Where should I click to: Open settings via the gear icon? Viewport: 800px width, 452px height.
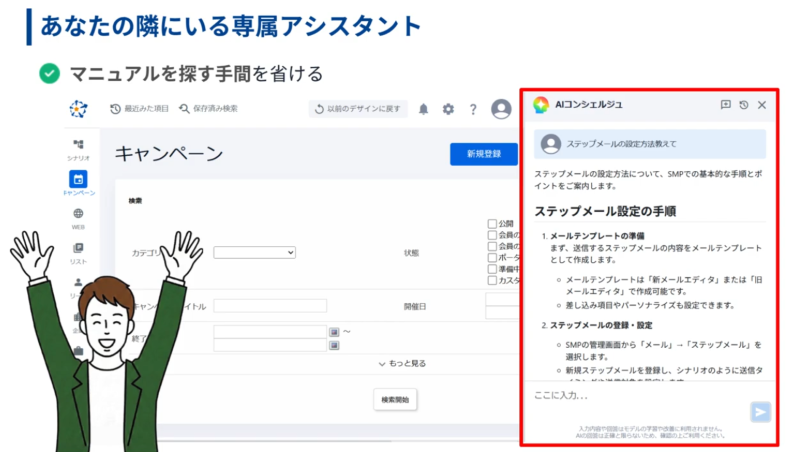[448, 109]
